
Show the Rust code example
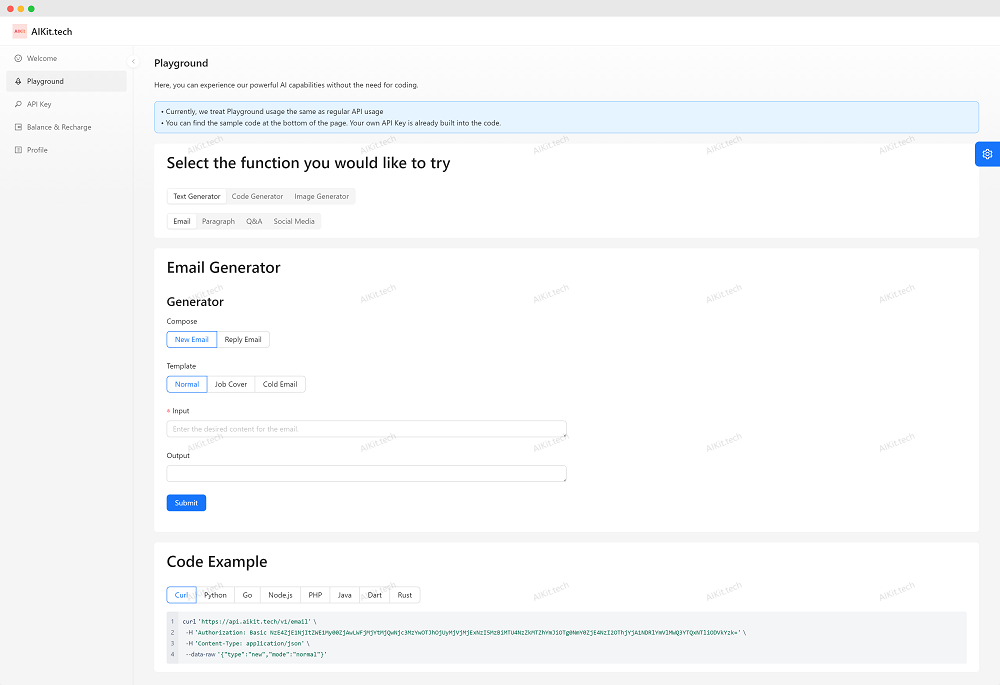[x=404, y=595]
